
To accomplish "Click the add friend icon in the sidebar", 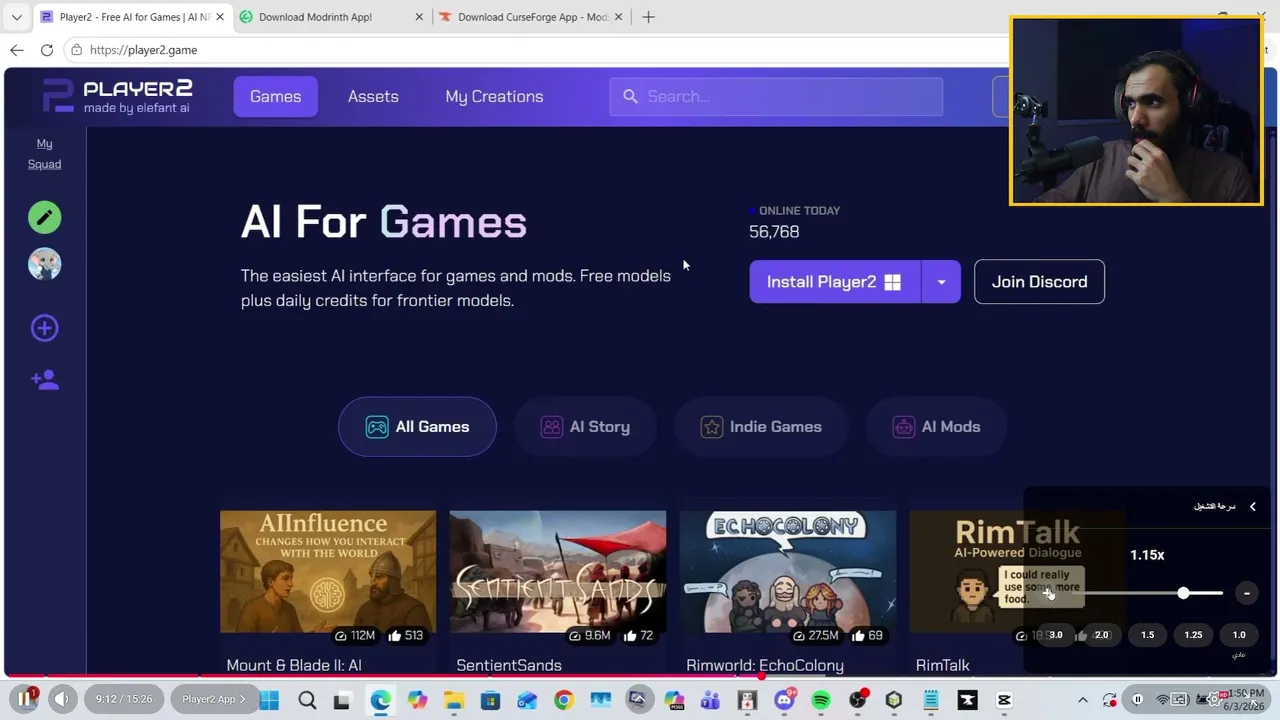I will (x=44, y=380).
